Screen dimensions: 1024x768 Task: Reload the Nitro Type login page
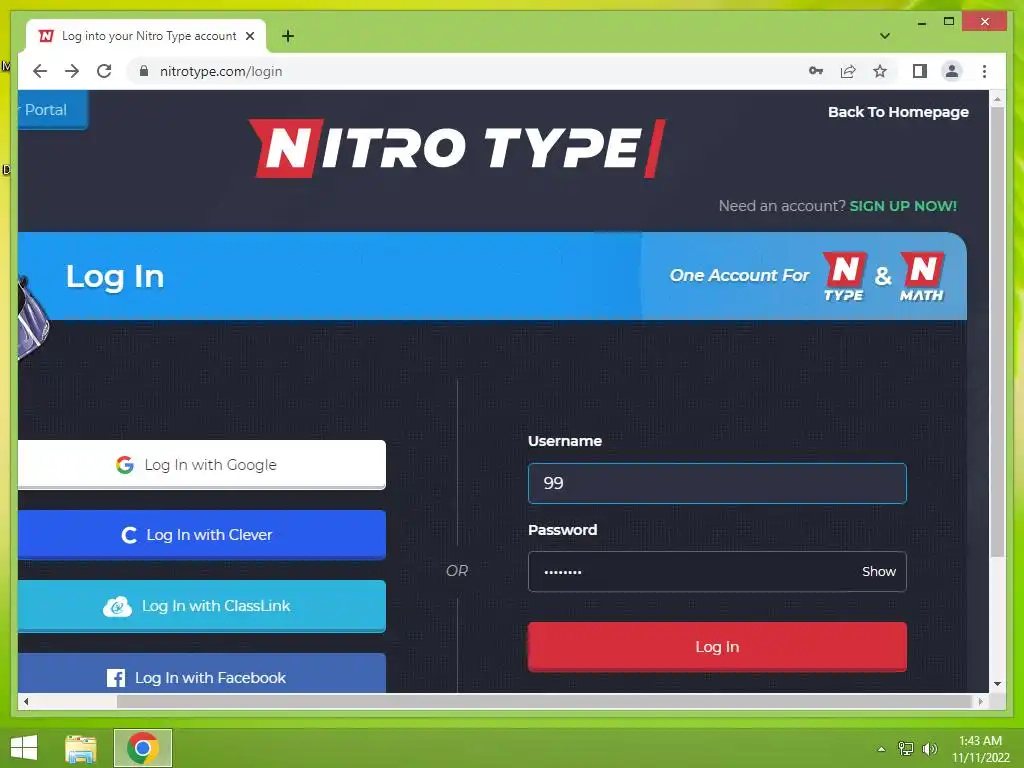point(104,71)
